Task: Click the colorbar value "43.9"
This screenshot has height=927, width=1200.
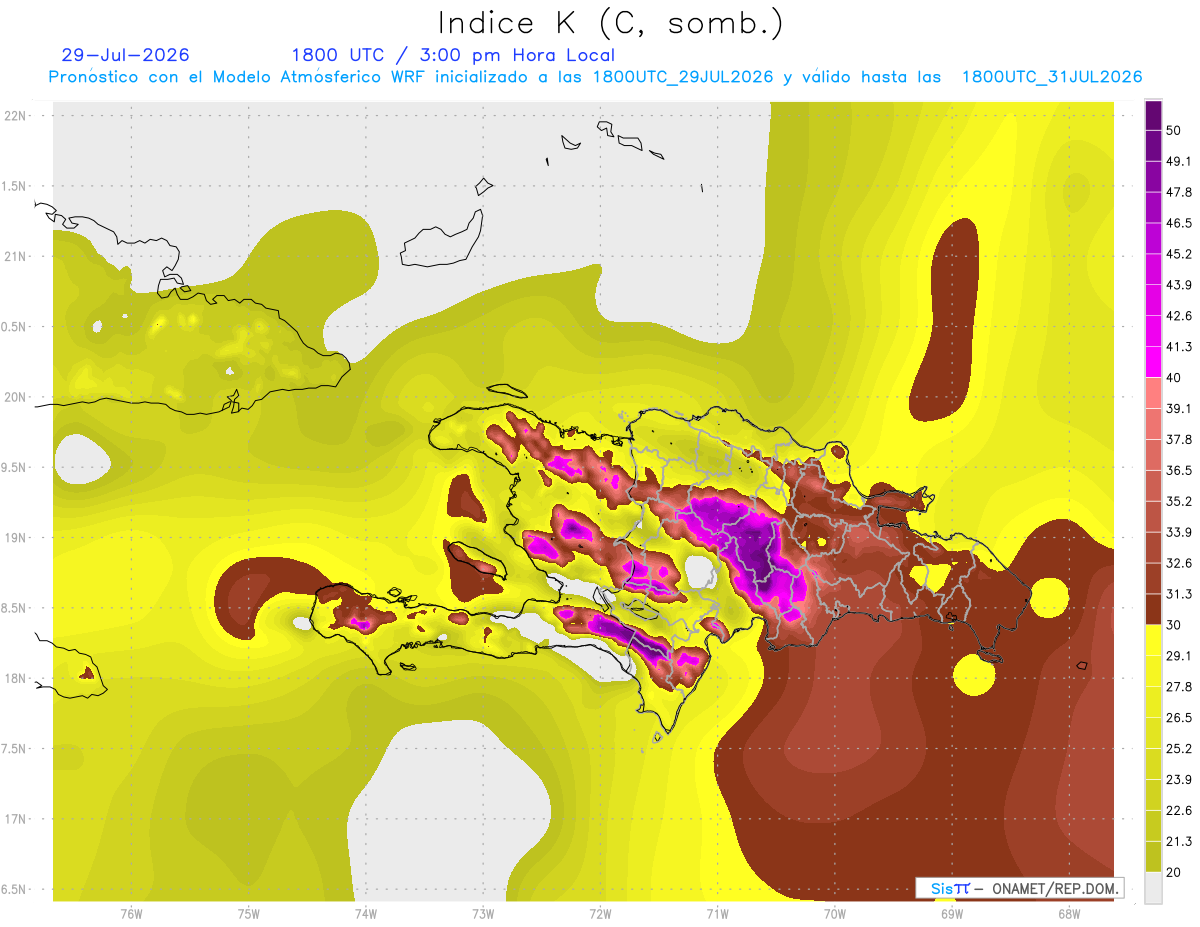Action: point(1179,285)
